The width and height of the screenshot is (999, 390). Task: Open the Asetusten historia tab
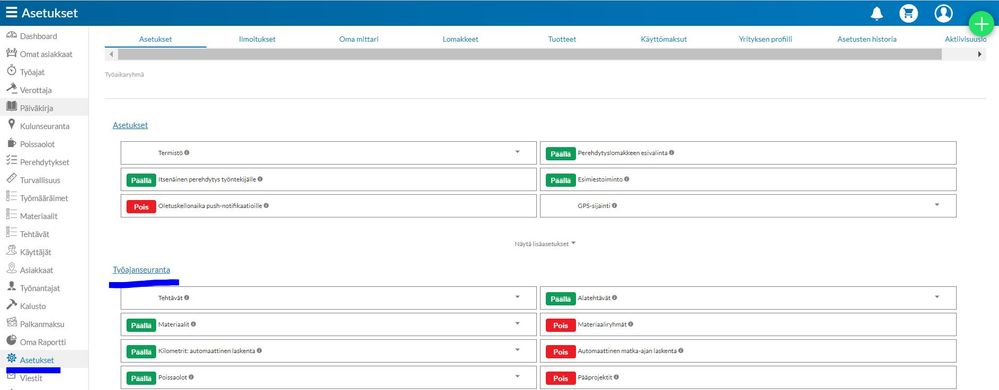point(866,39)
